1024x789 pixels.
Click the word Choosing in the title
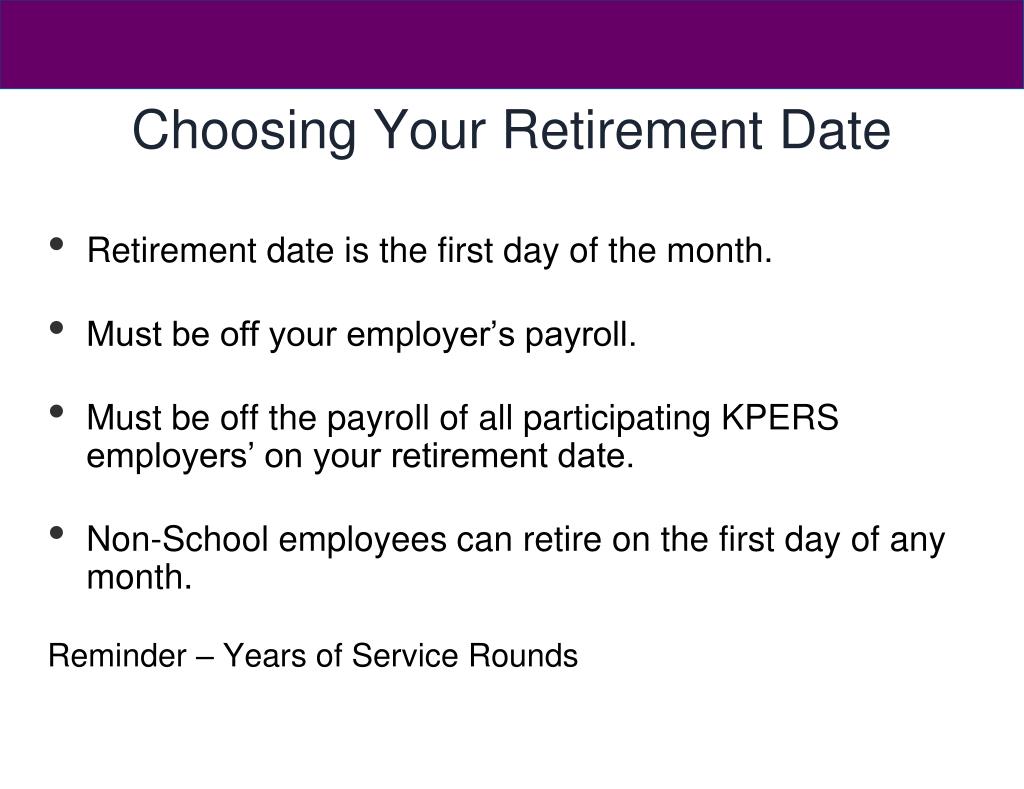point(245,133)
